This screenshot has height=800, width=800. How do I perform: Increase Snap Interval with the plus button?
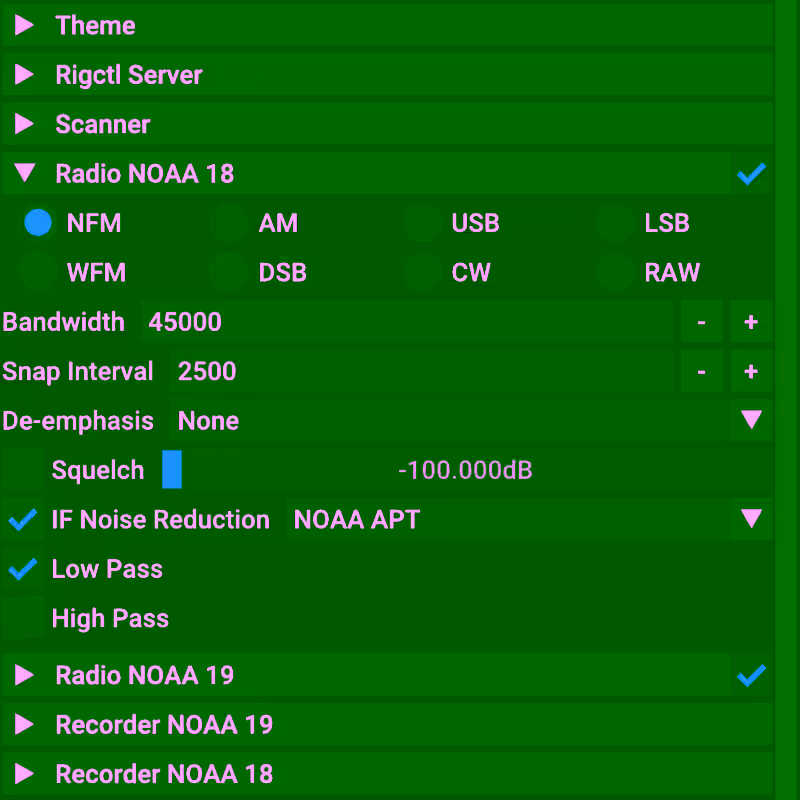751,371
